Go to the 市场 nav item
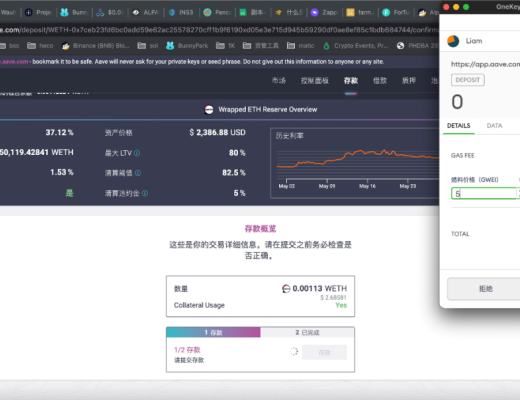This screenshot has width=520, height=400. coord(279,80)
